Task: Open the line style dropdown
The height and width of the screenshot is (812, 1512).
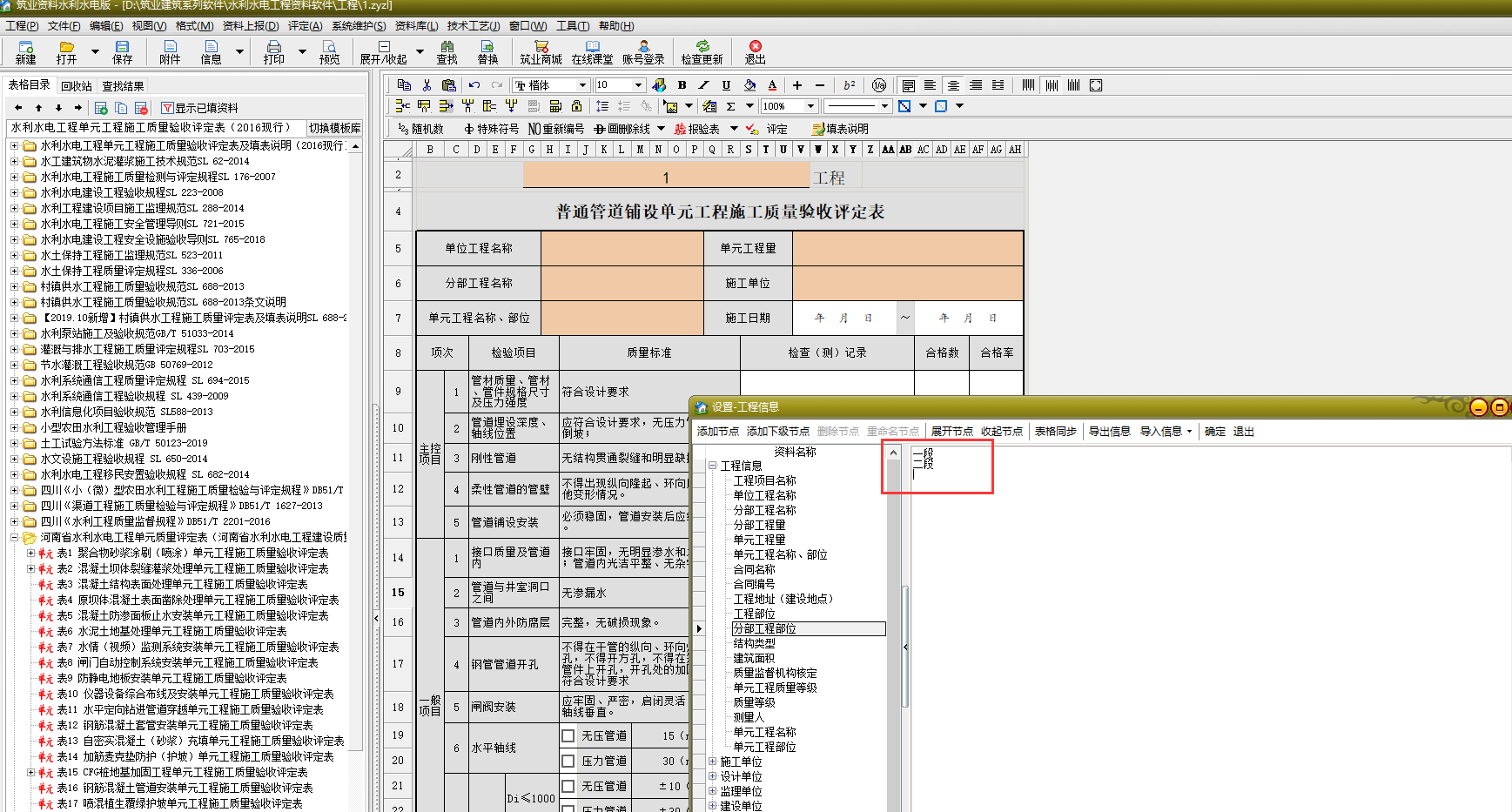Action: [884, 106]
